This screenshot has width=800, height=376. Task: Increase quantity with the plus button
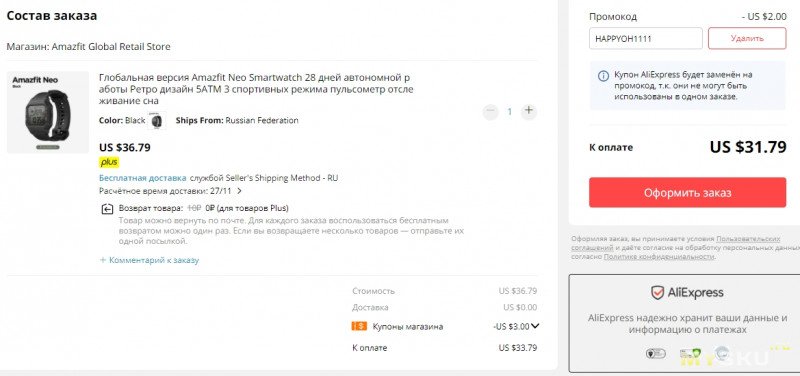pos(529,111)
